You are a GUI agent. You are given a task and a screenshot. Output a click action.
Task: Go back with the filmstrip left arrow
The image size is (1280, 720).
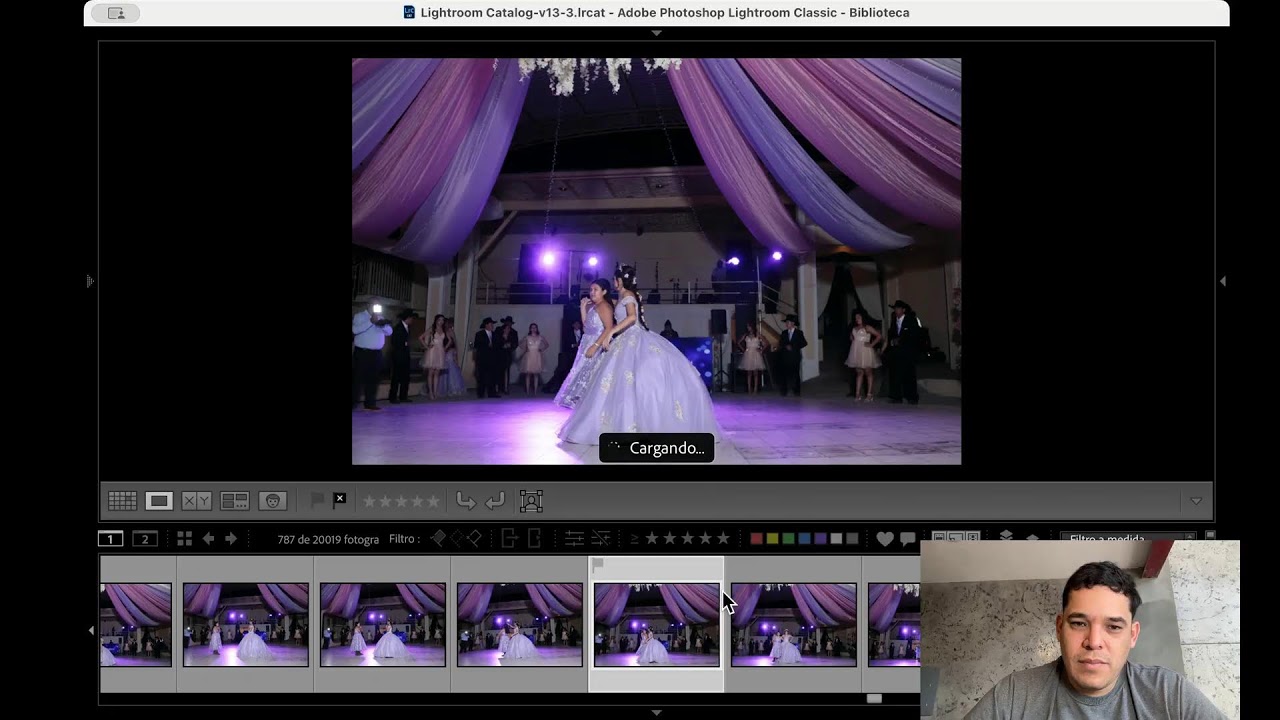(208, 539)
